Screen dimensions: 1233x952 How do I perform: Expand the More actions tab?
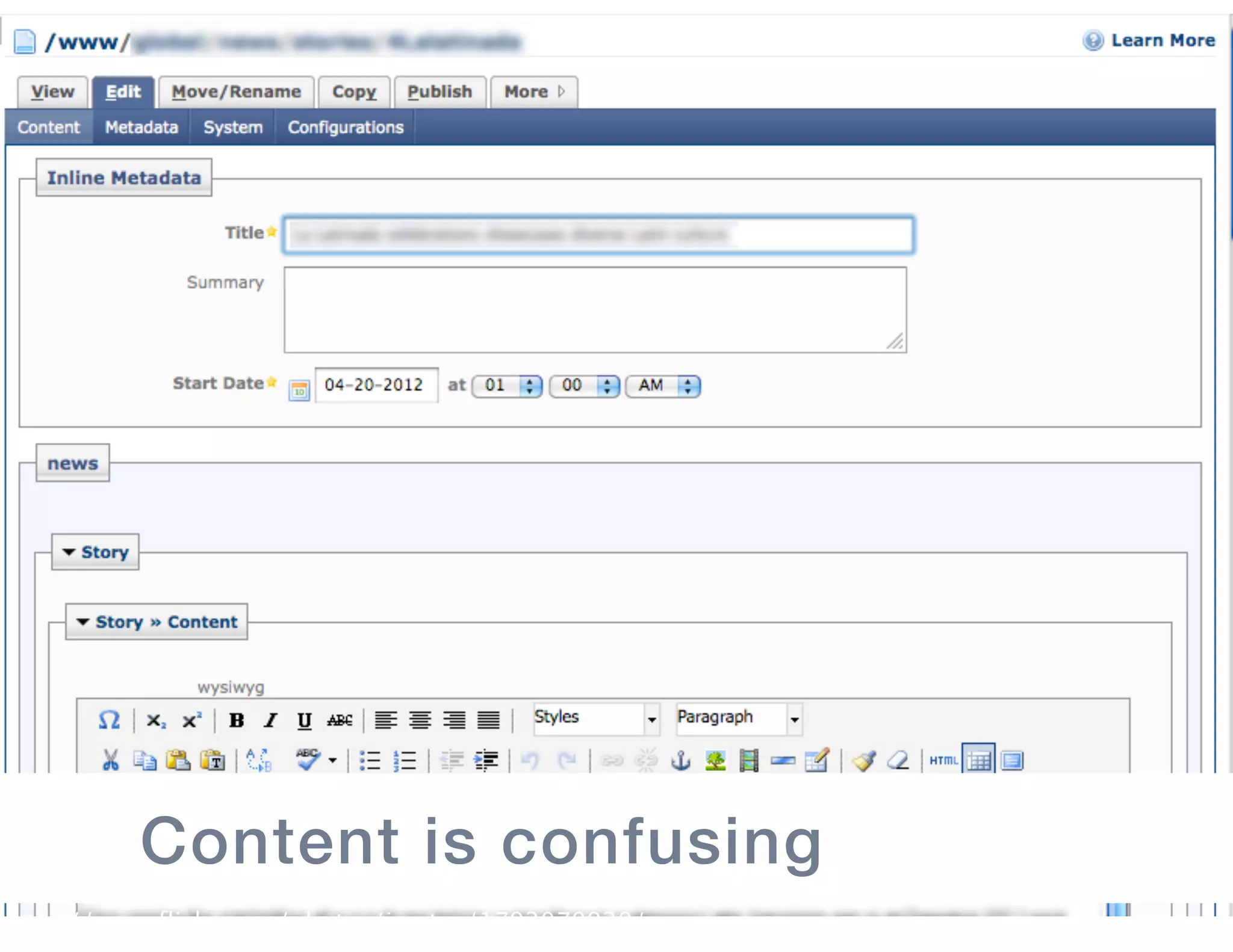tap(534, 92)
